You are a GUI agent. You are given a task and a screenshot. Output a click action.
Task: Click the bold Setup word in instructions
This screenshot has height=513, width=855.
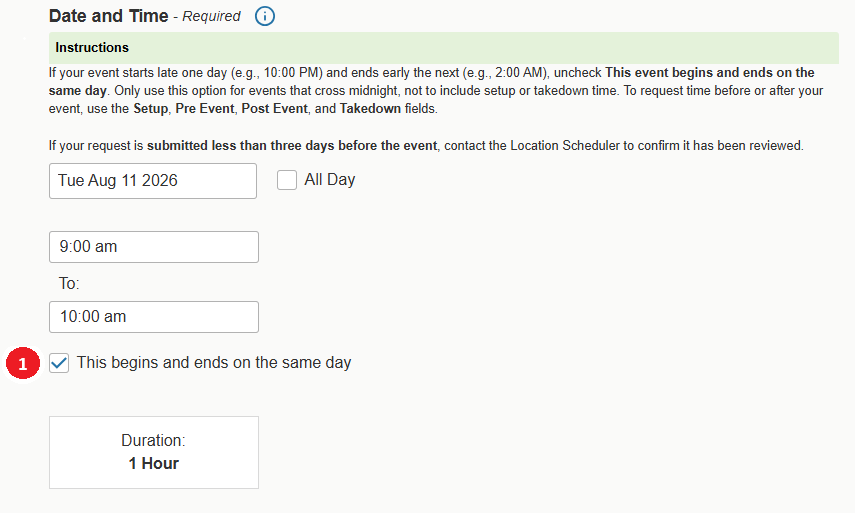click(150, 108)
